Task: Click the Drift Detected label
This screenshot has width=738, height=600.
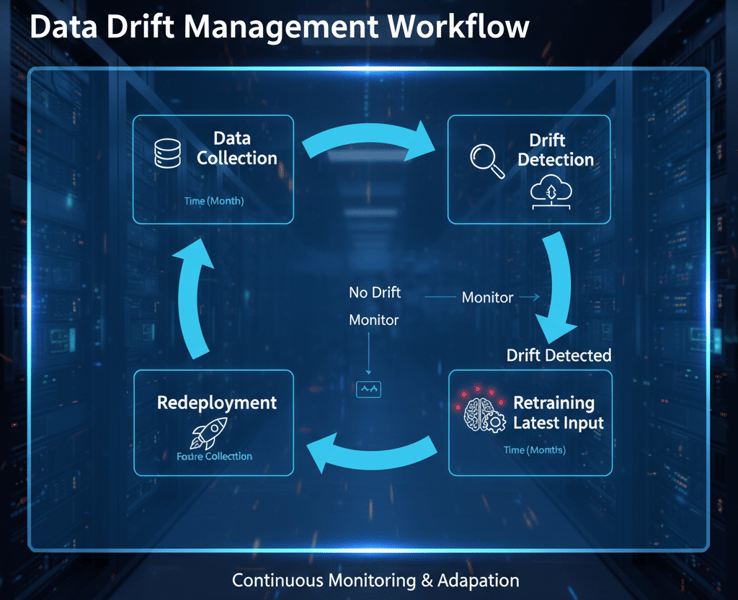Action: click(x=558, y=355)
